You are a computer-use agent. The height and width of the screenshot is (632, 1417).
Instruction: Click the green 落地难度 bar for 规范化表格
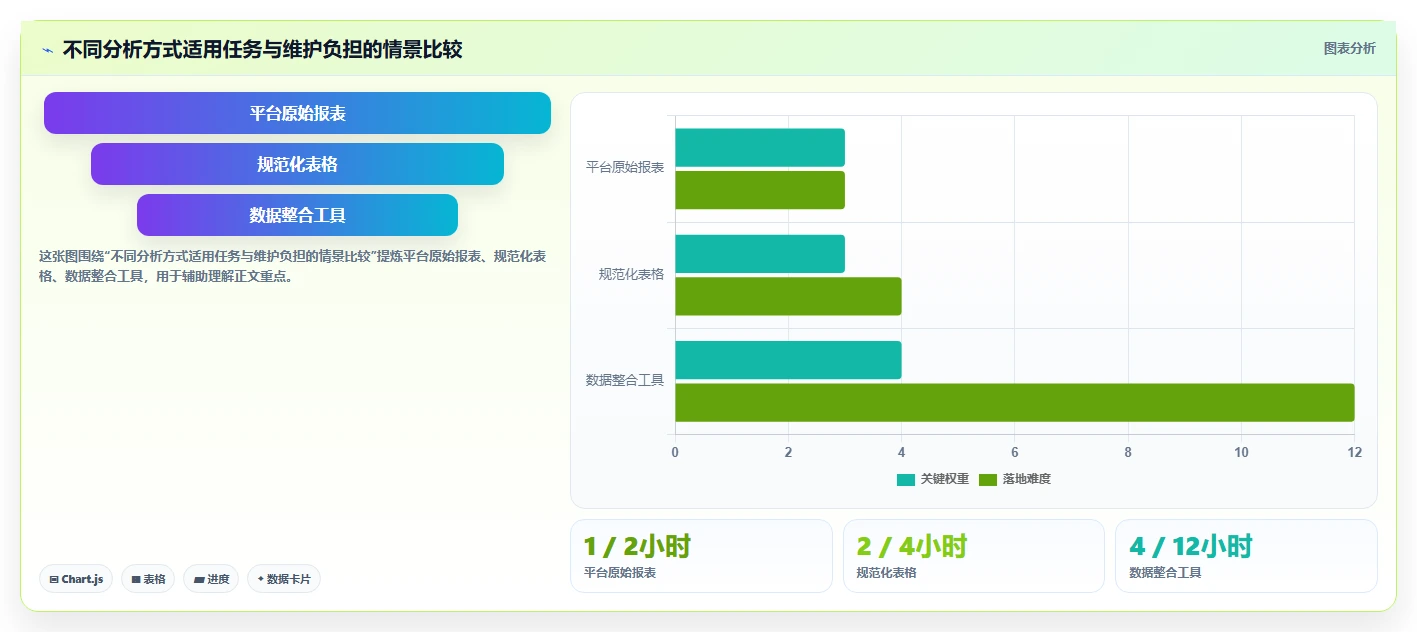(788, 296)
